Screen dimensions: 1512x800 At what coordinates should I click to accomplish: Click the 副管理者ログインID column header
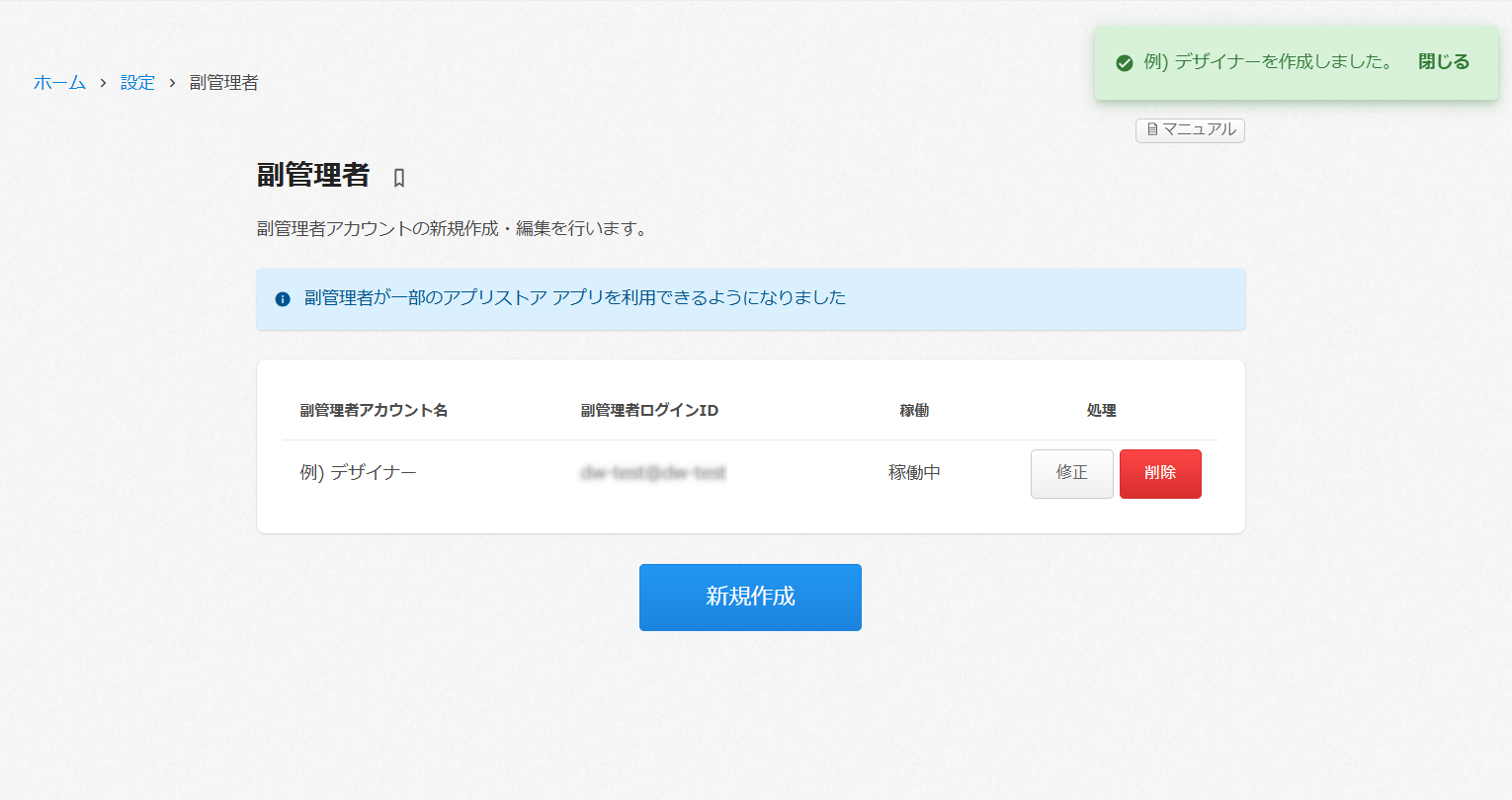pos(647,410)
